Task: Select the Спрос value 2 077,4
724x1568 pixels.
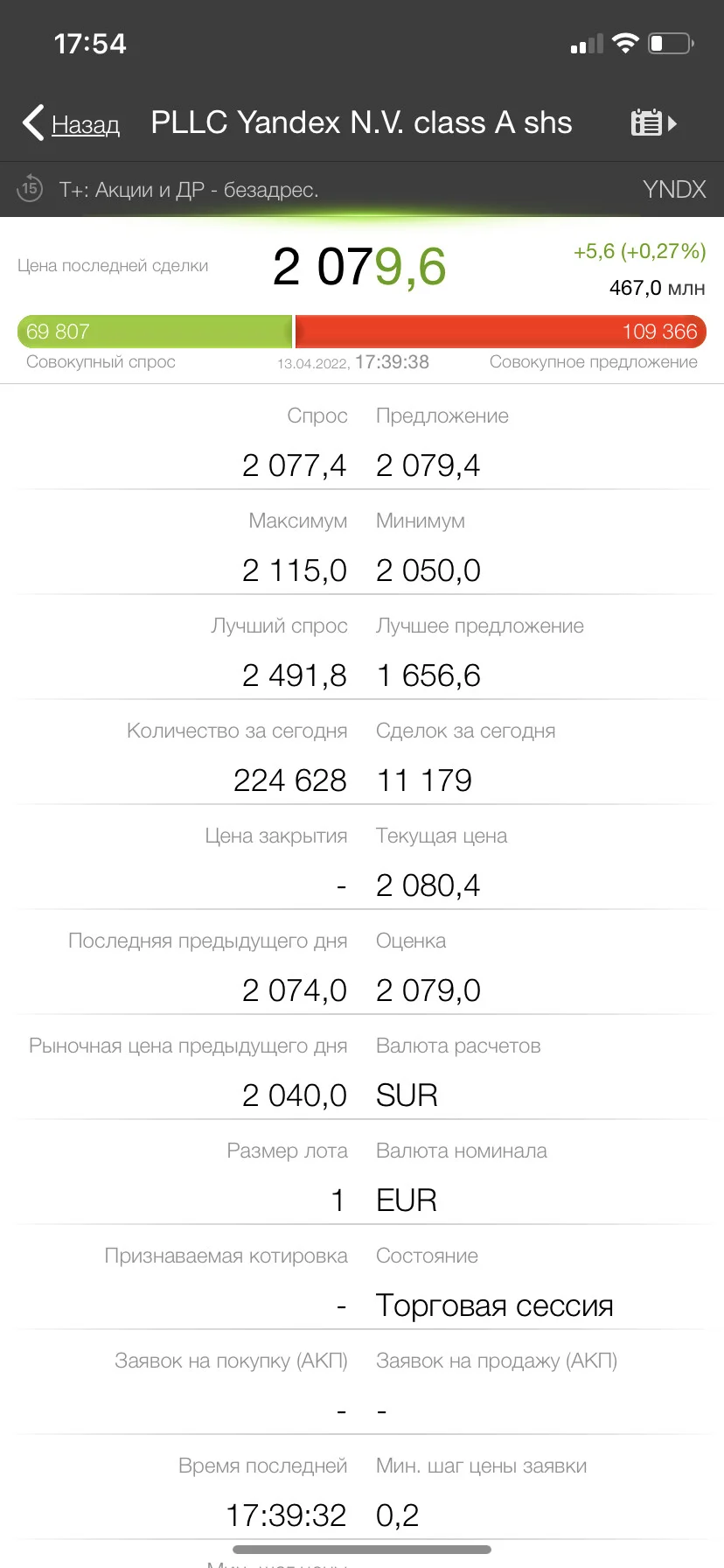Action: point(294,465)
